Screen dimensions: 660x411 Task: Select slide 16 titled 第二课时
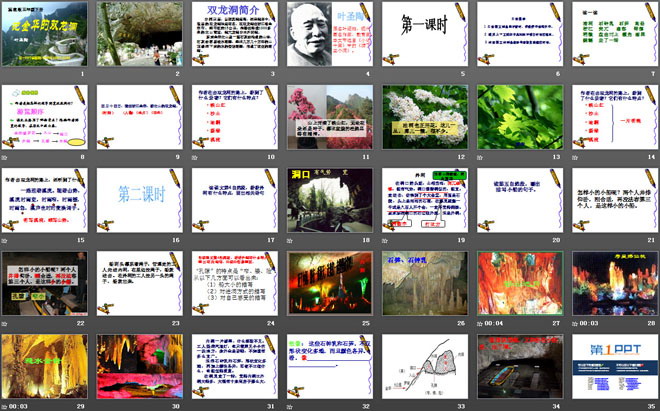pyautogui.click(x=140, y=200)
